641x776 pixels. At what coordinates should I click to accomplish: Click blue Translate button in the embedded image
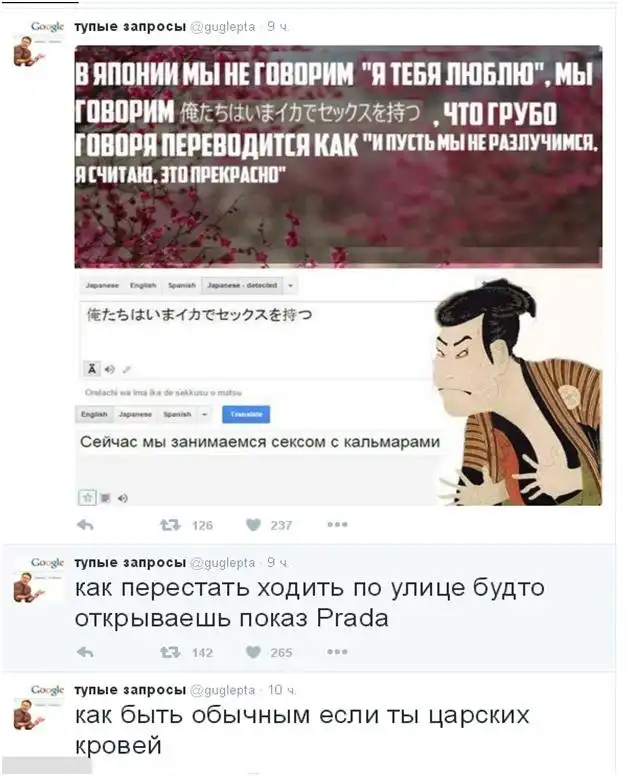tap(246, 414)
